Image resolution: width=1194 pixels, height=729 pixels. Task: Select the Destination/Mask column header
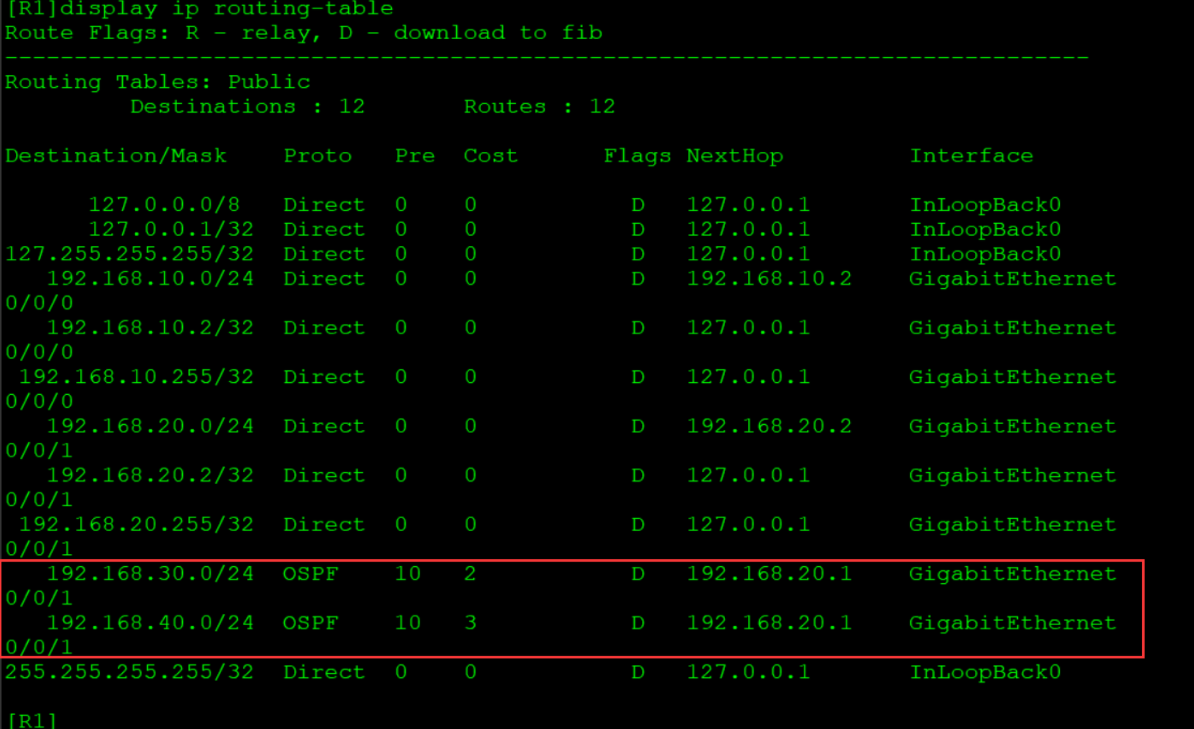116,155
